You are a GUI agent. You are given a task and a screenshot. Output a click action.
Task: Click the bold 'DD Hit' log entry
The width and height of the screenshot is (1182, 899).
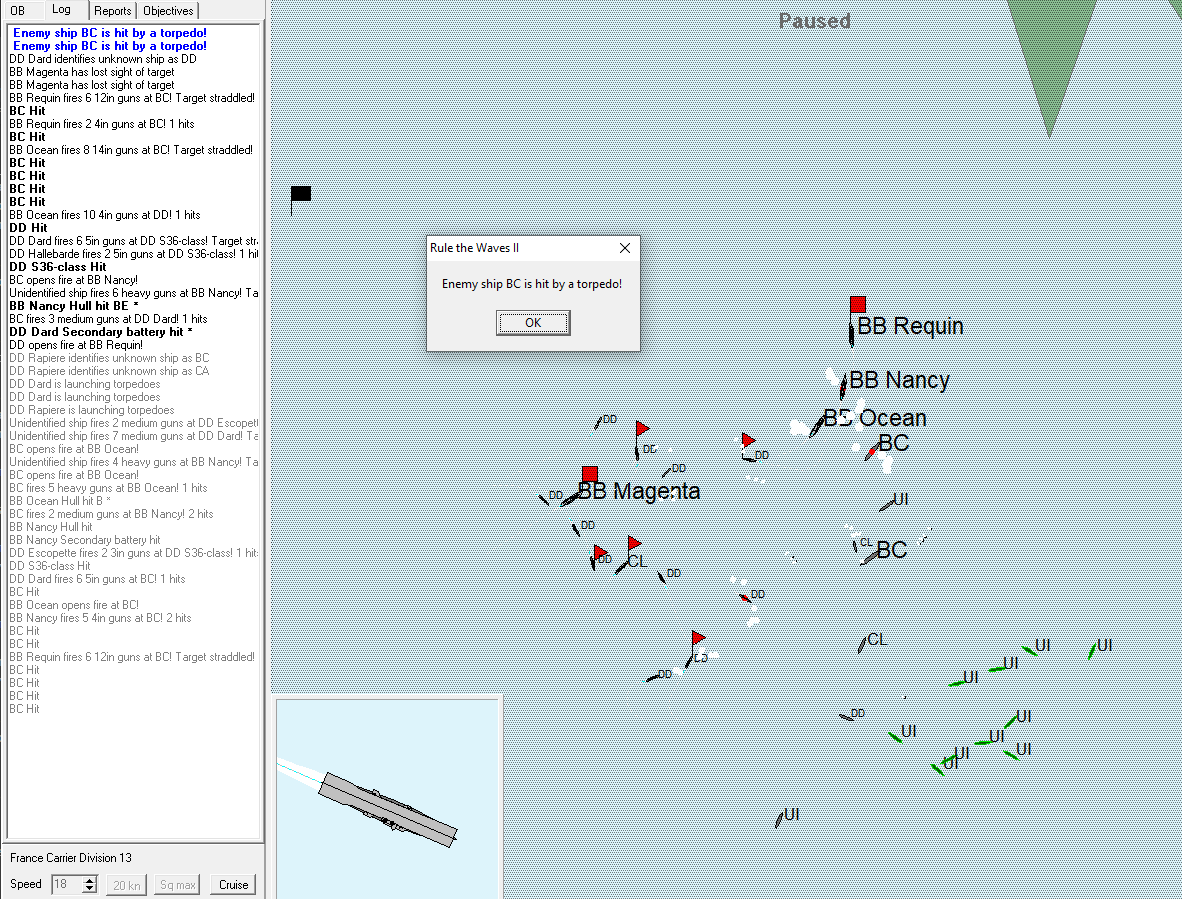tap(28, 228)
